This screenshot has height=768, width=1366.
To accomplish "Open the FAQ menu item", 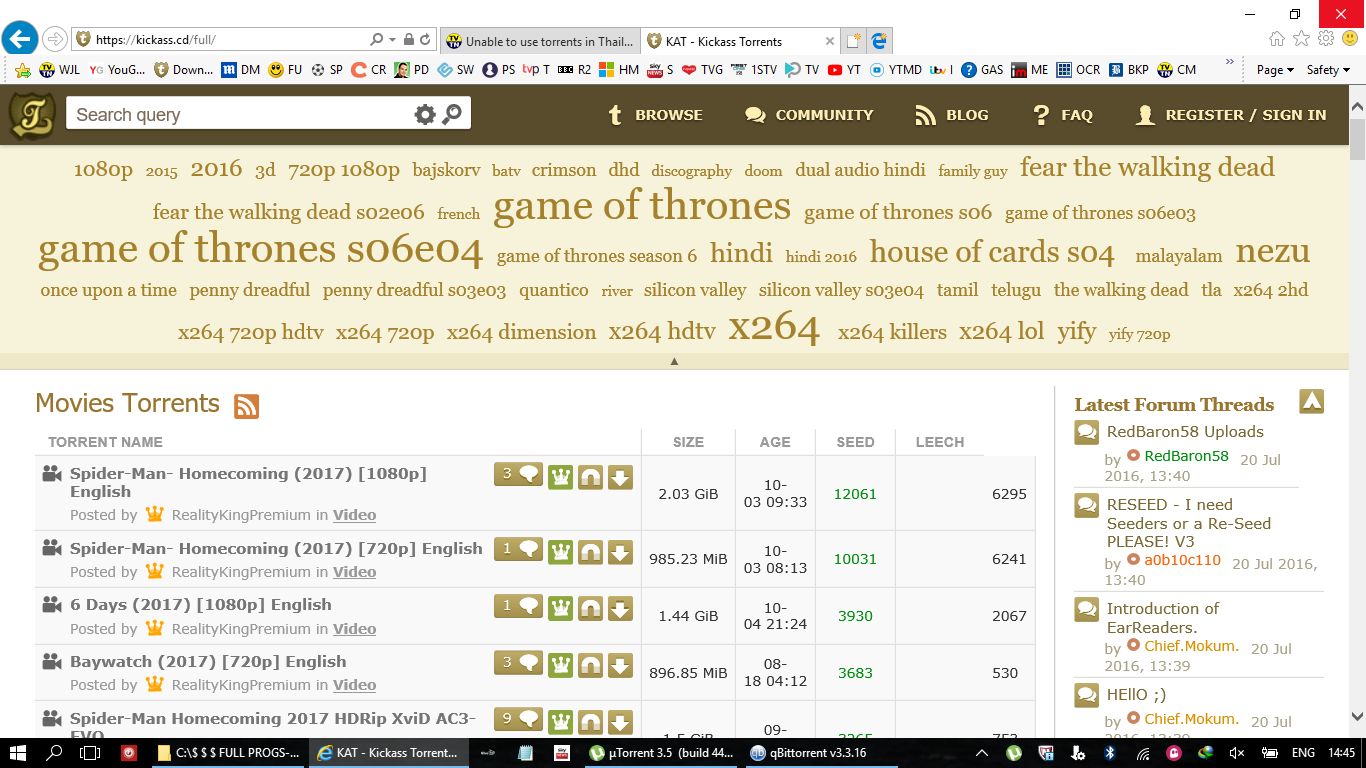I will tap(1063, 115).
